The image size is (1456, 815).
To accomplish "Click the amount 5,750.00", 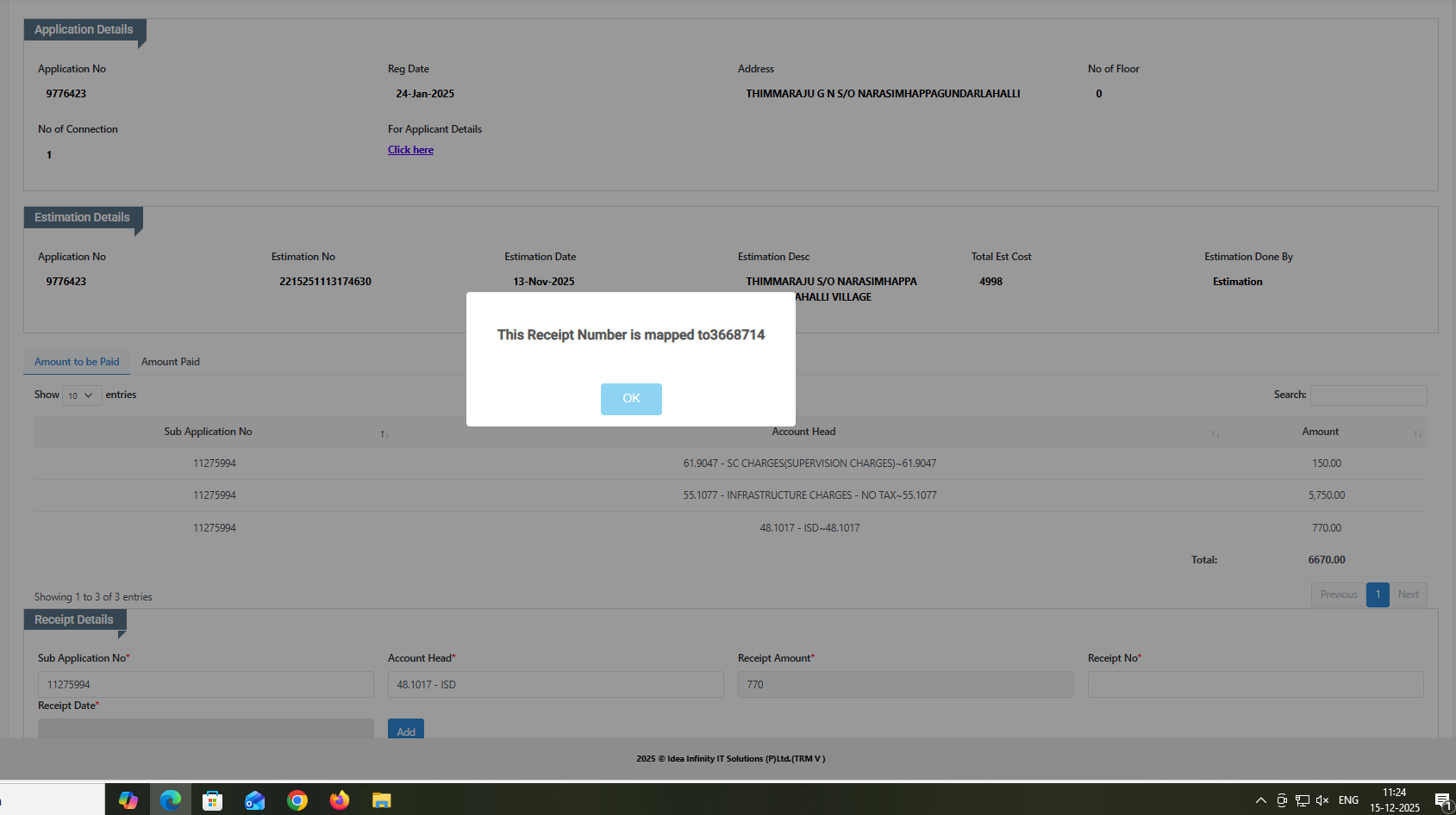I will [1327, 495].
